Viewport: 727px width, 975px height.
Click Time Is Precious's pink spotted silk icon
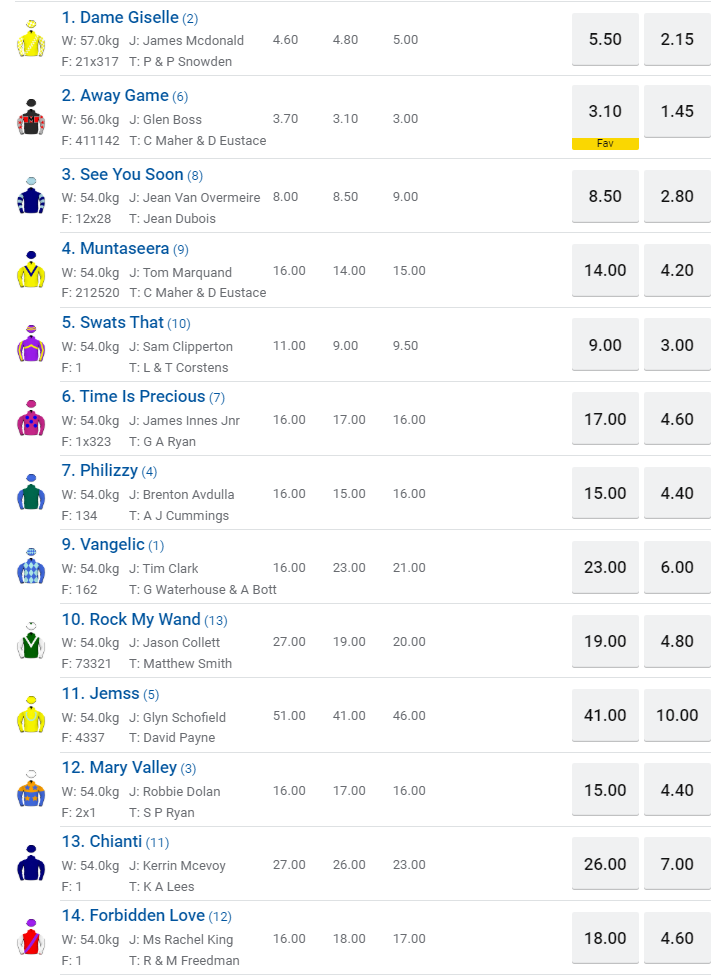(x=31, y=418)
